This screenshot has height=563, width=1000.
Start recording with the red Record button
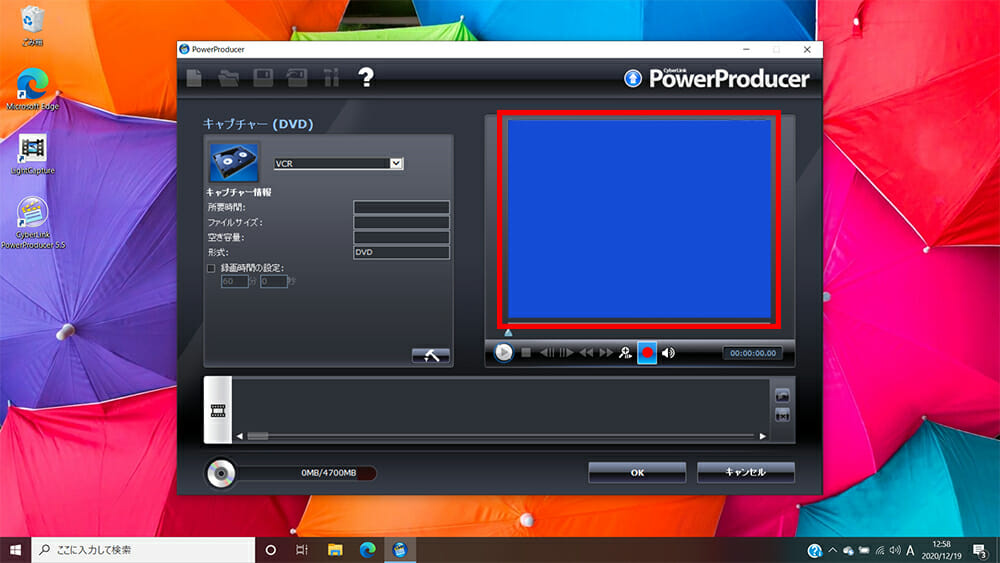[647, 353]
